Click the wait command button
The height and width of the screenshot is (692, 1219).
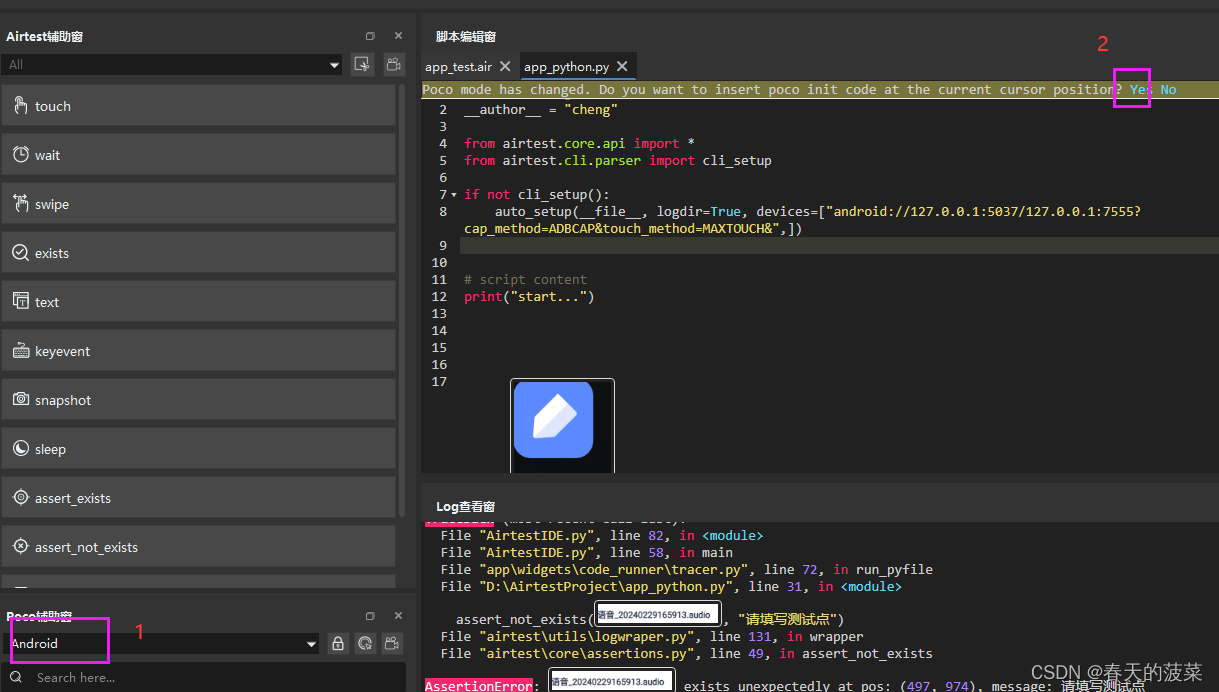click(x=198, y=155)
